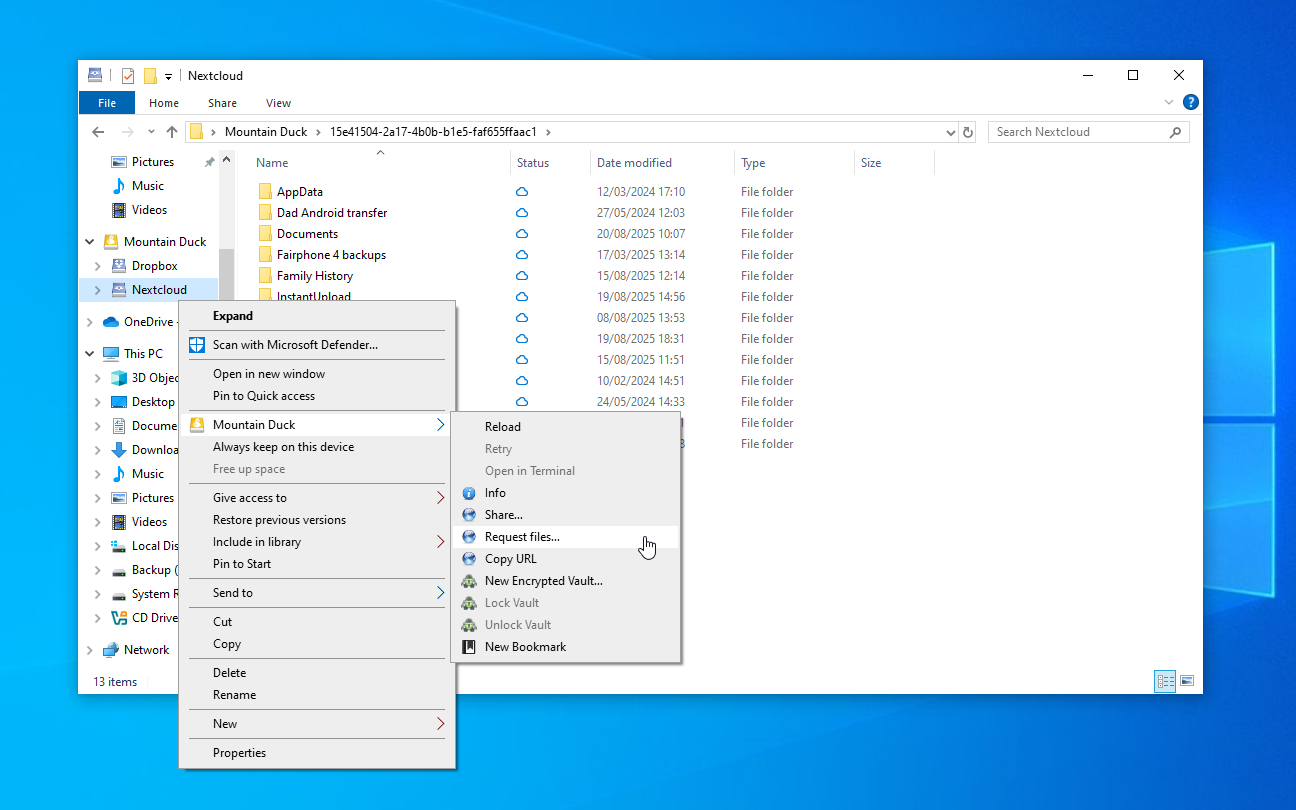The height and width of the screenshot is (810, 1296).
Task: Click inside the Search Nextcloud field
Action: [1080, 132]
